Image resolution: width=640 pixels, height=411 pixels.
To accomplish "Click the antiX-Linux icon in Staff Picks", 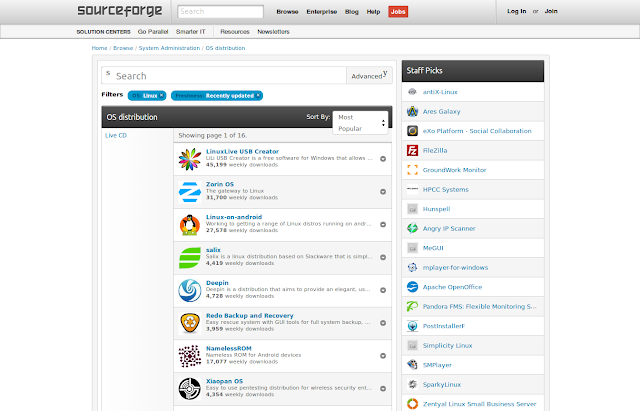I will tap(412, 92).
